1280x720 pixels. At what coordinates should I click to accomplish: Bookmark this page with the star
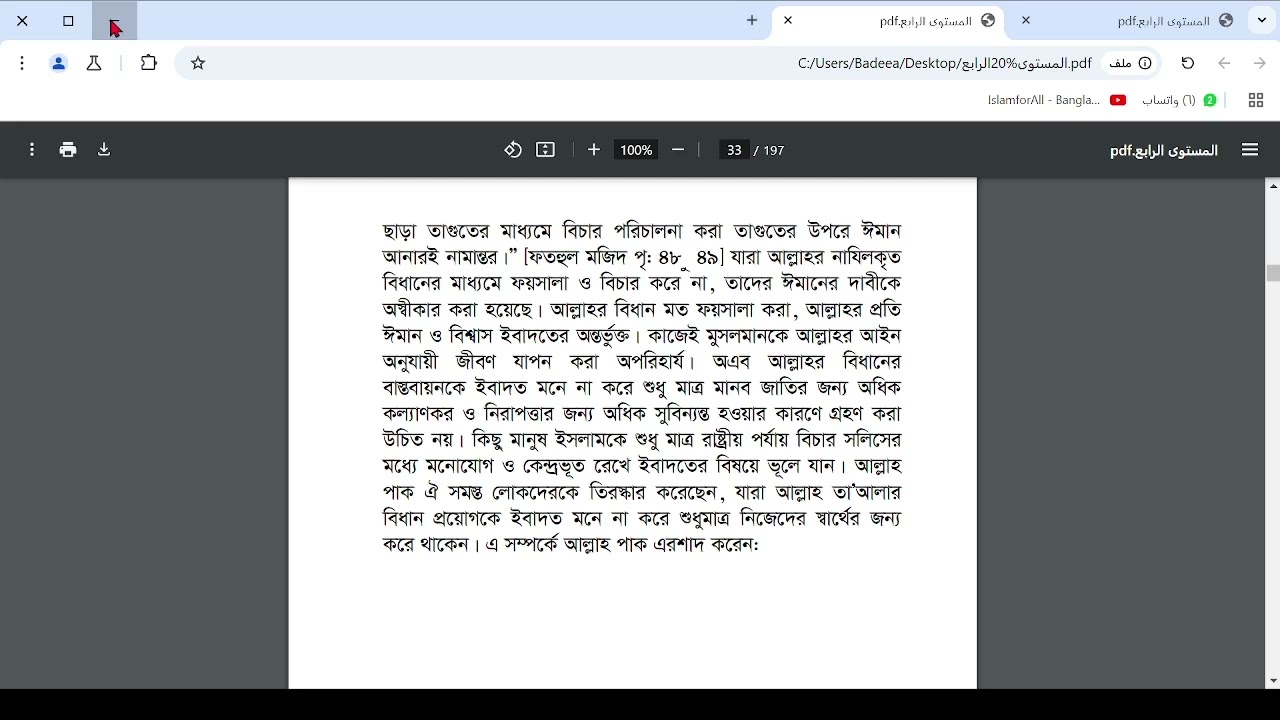pyautogui.click(x=198, y=63)
